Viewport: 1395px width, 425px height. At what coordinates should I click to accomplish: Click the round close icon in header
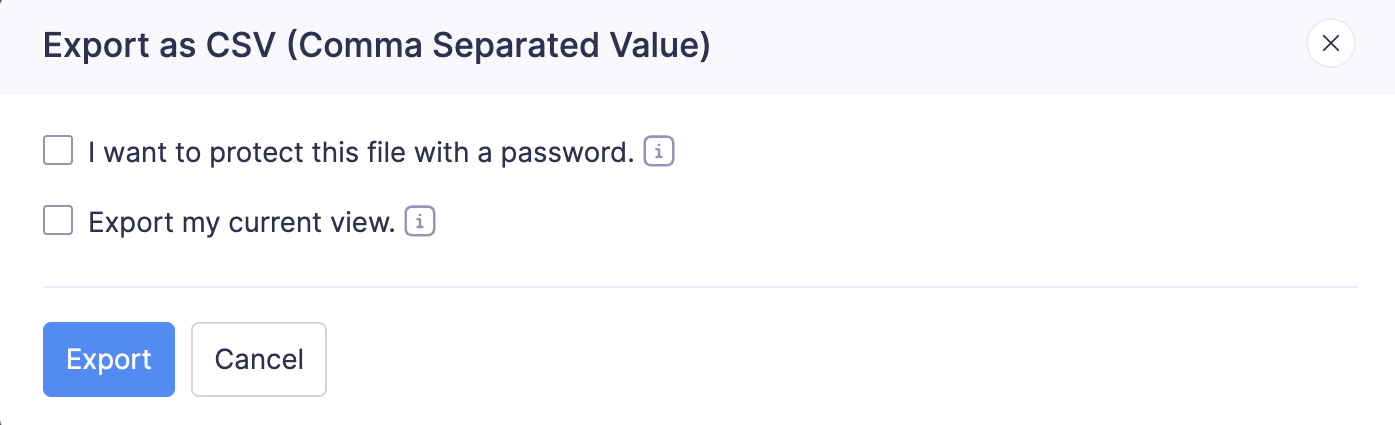(1330, 43)
